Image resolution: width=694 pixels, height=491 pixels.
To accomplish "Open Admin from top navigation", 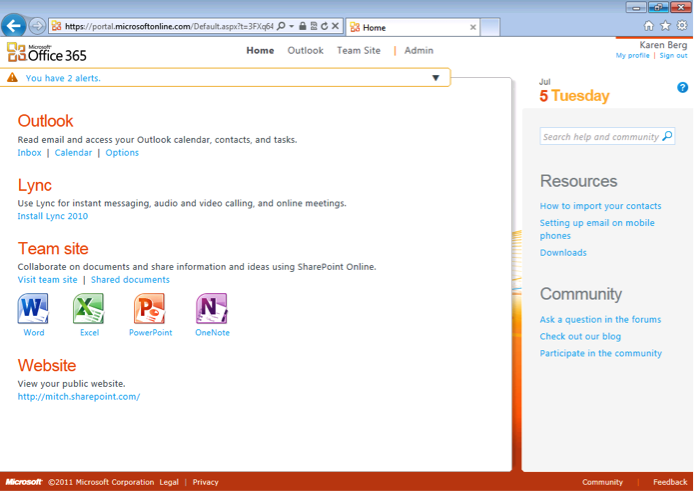I will click(419, 50).
